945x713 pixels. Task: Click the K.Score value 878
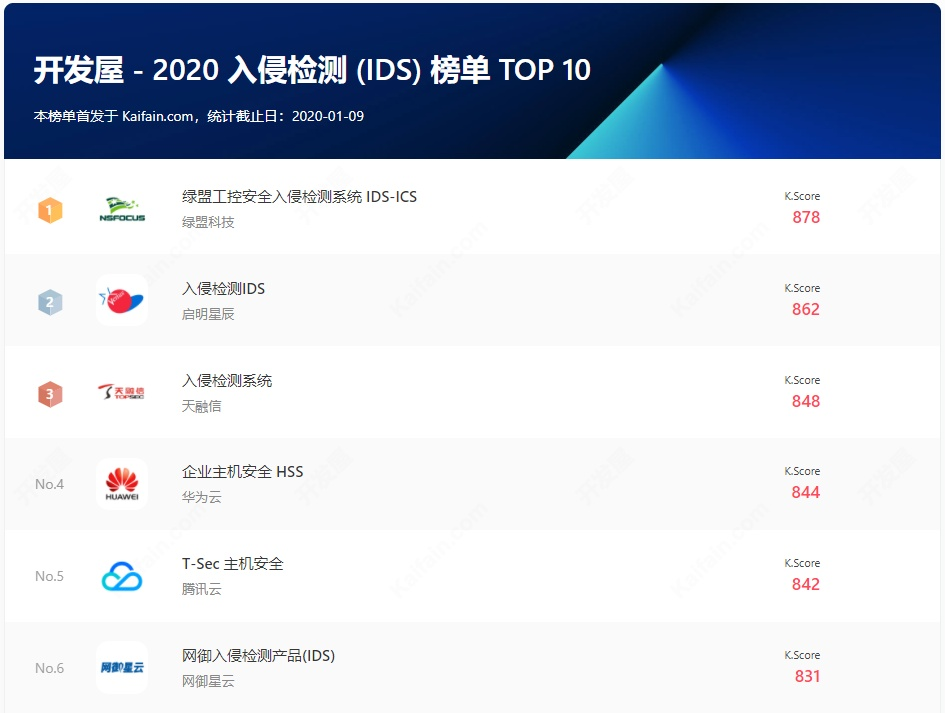806,217
